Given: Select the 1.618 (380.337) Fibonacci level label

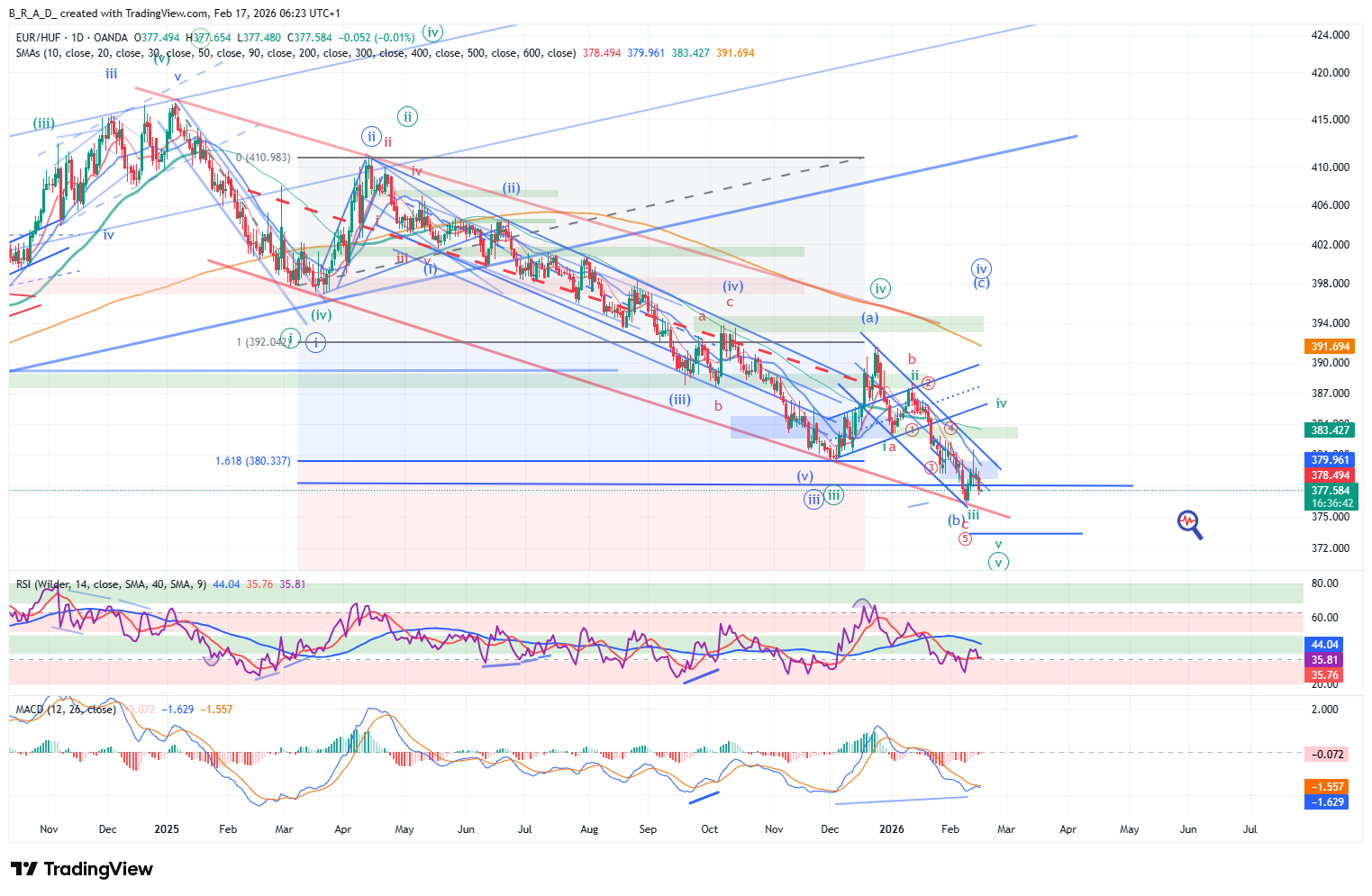Looking at the screenshot, I should (253, 461).
